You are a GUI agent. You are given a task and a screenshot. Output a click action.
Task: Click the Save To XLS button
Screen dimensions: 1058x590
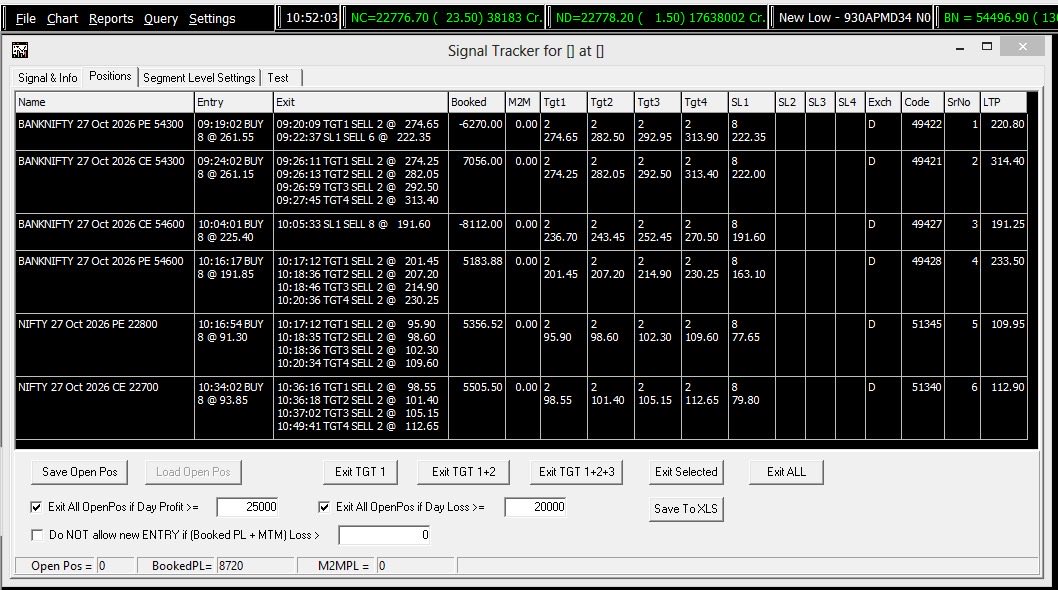pos(686,509)
